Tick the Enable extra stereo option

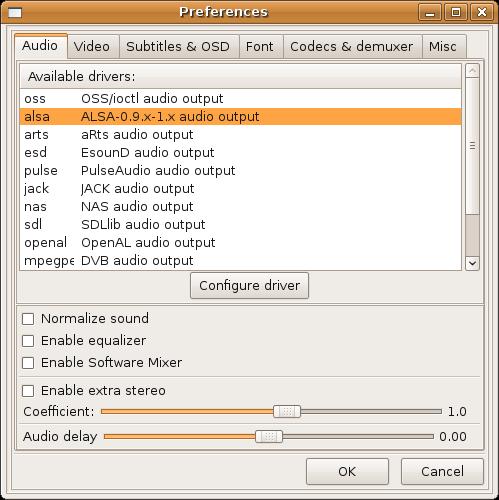(x=28, y=391)
